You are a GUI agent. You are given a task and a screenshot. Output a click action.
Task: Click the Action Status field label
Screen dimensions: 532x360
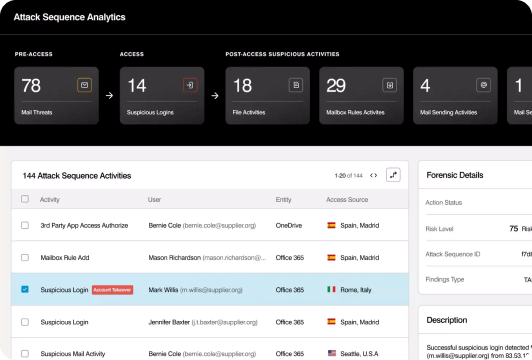point(443,203)
